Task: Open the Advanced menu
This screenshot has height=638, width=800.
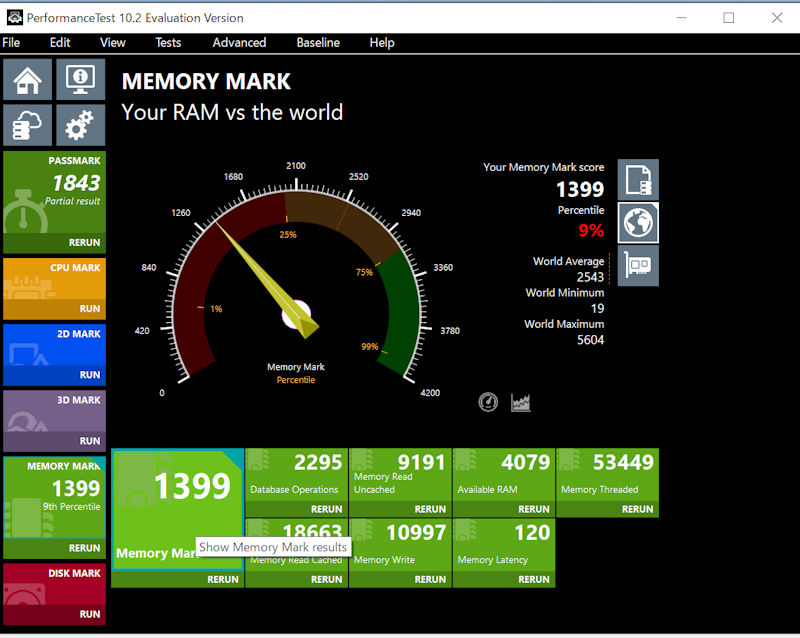Action: point(239,43)
